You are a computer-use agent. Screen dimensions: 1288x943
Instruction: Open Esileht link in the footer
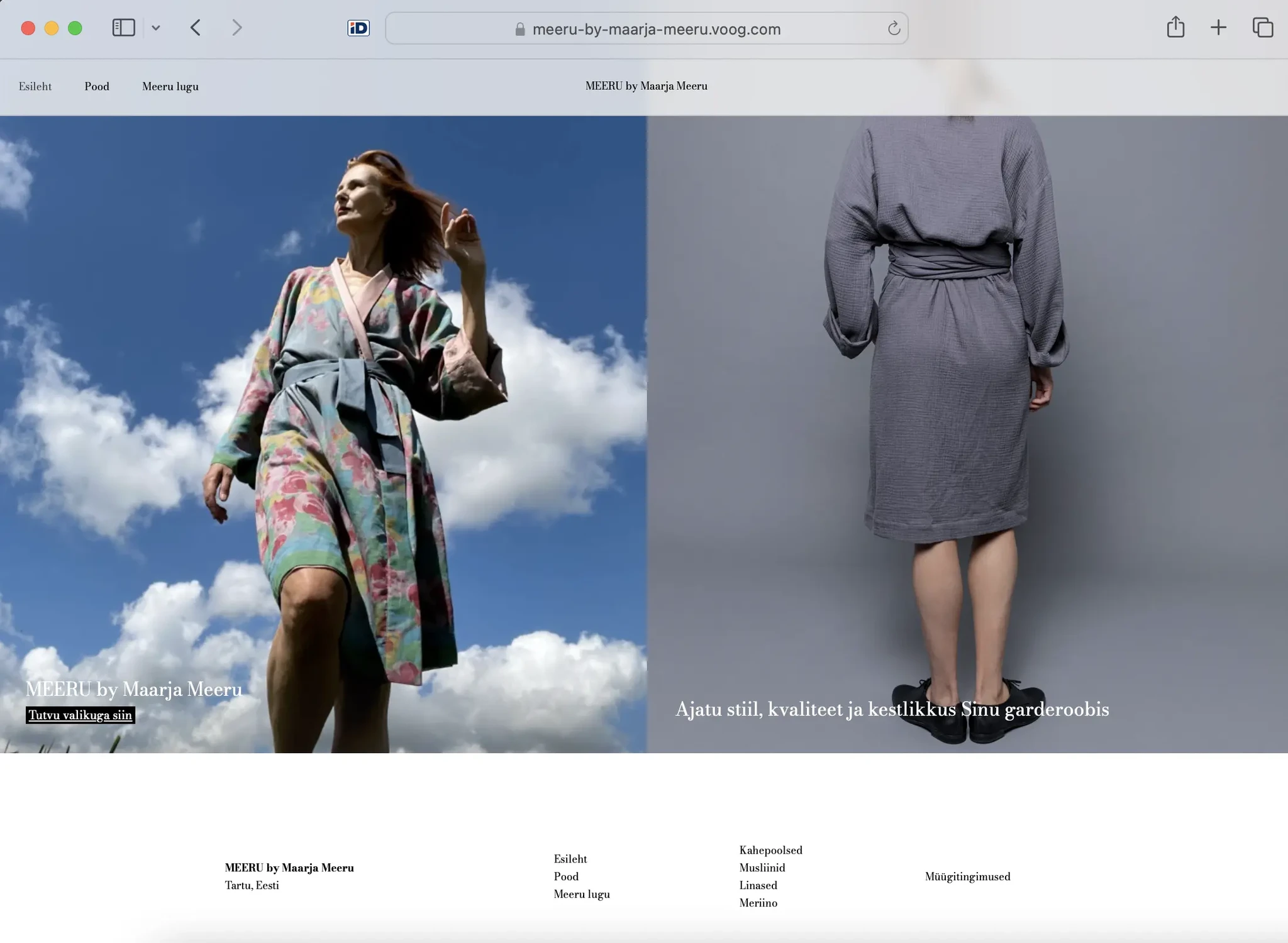(570, 859)
